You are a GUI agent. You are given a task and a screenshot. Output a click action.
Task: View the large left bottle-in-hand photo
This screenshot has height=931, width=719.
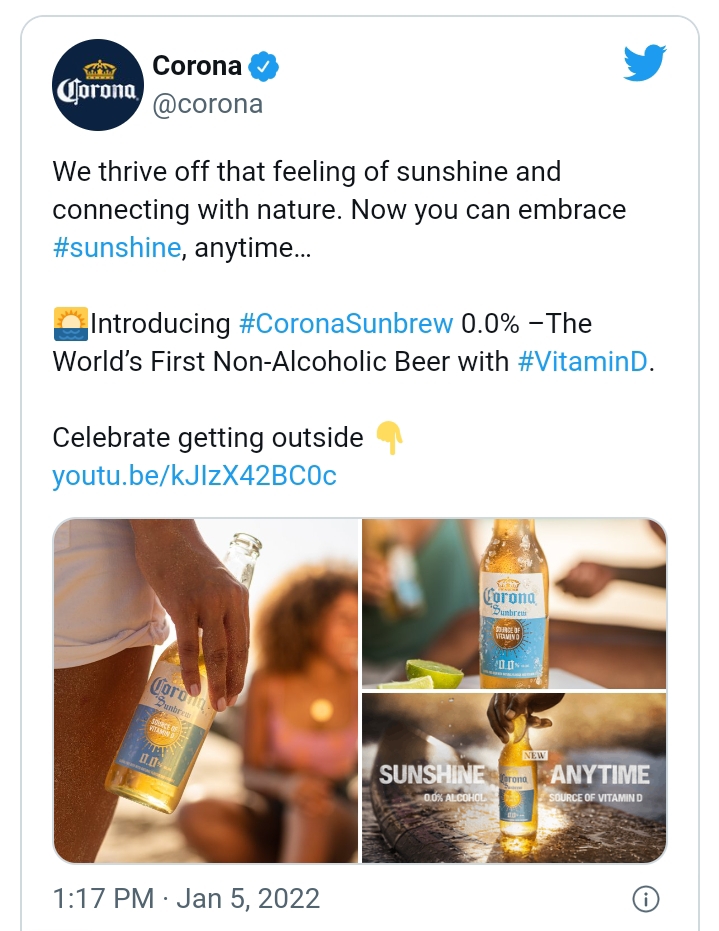coord(206,690)
